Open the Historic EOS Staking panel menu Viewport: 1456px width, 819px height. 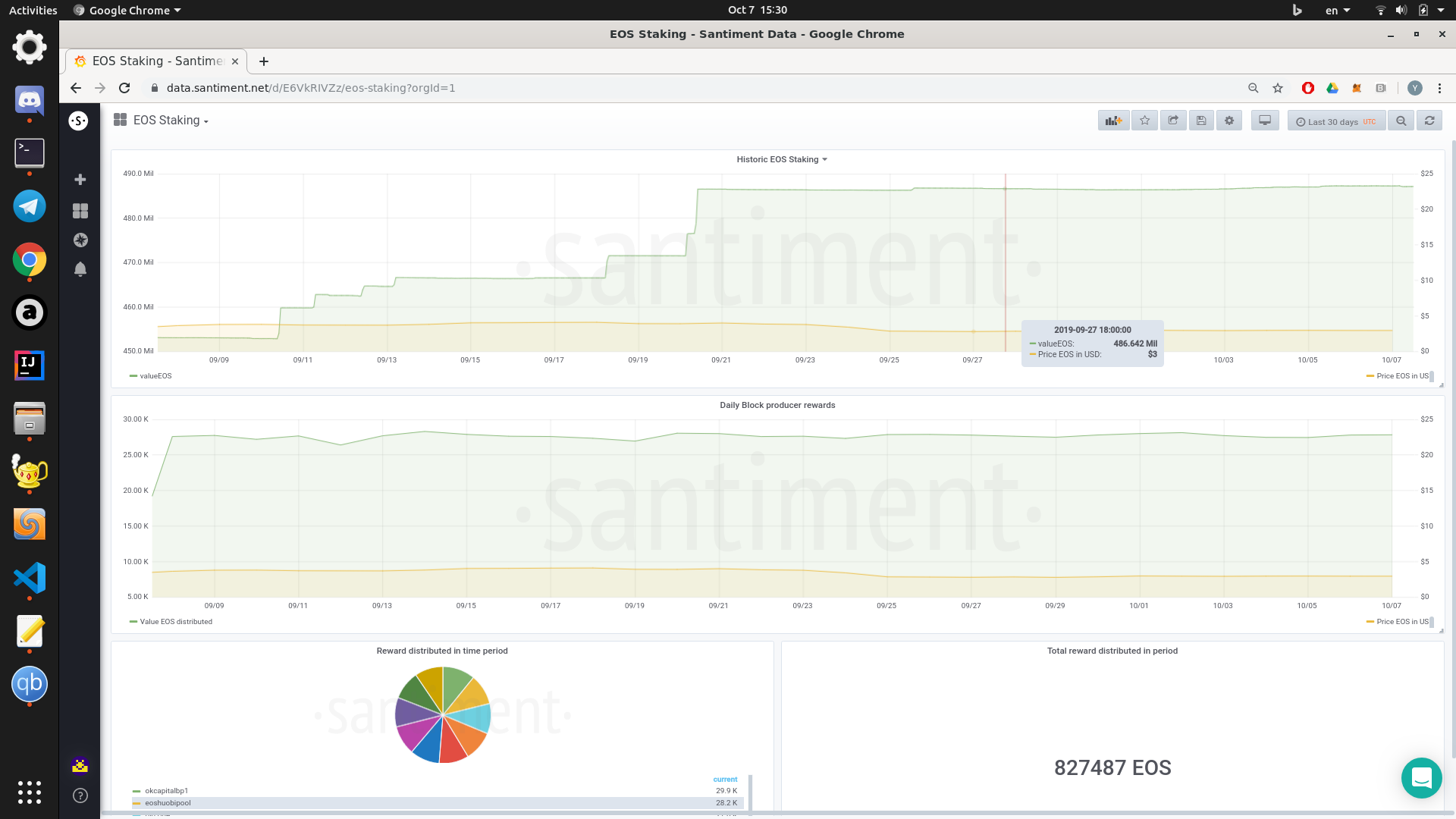point(782,159)
